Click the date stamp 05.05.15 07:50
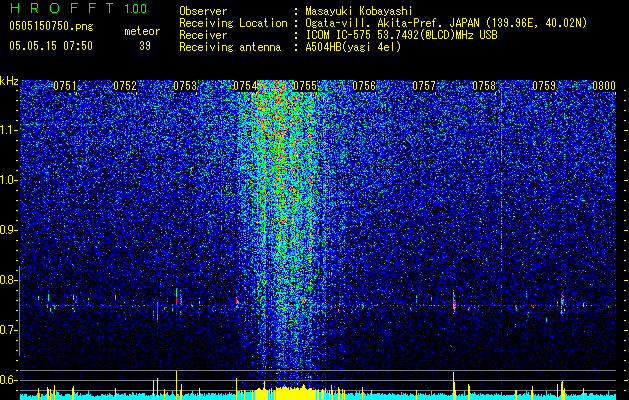629x400 pixels. pyautogui.click(x=51, y=46)
